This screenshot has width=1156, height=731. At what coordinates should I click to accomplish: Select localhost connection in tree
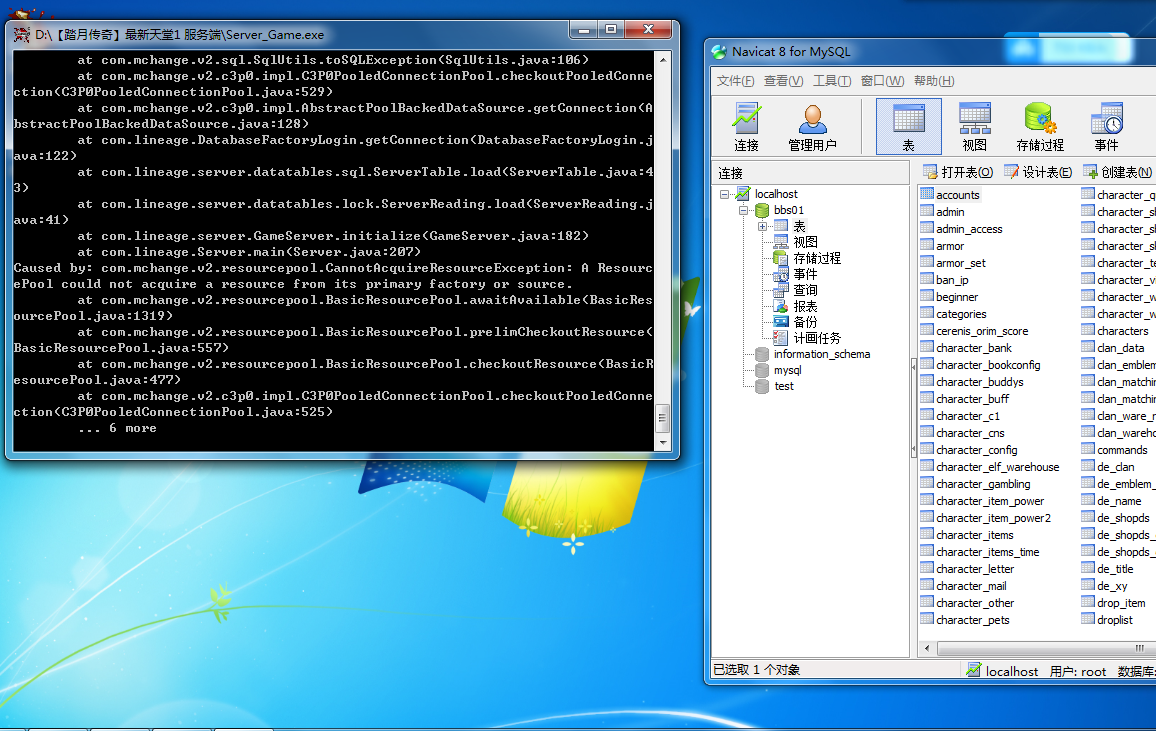776,194
